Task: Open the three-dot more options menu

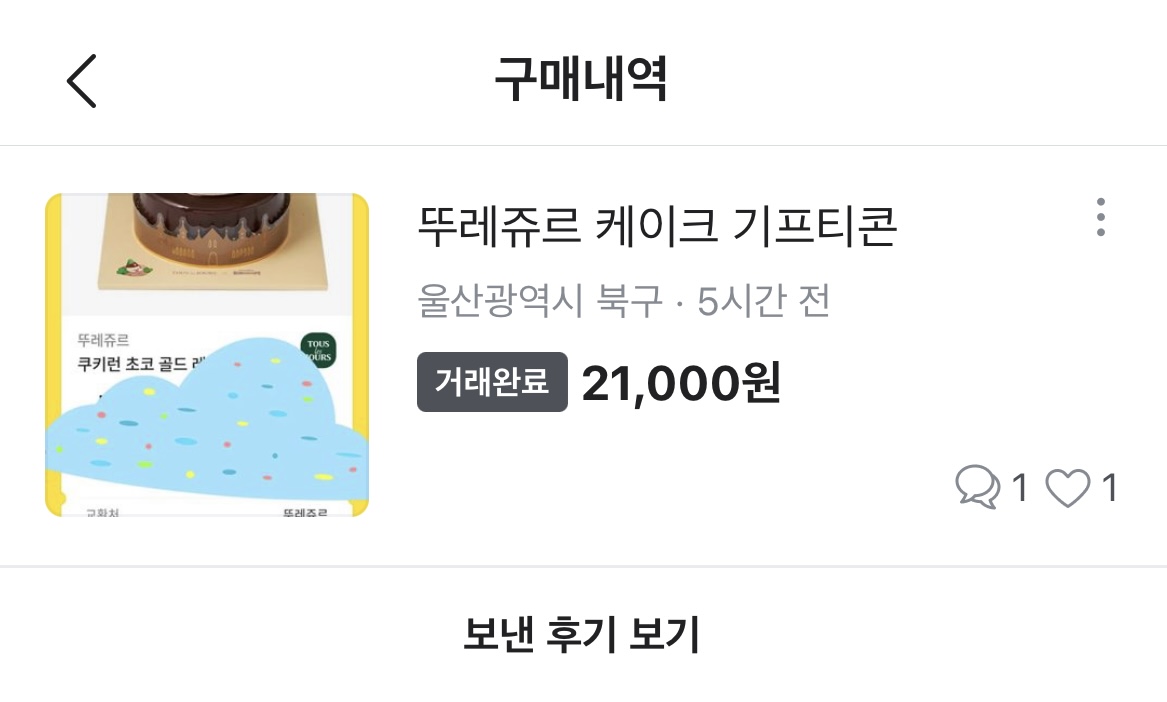Action: 1100,217
